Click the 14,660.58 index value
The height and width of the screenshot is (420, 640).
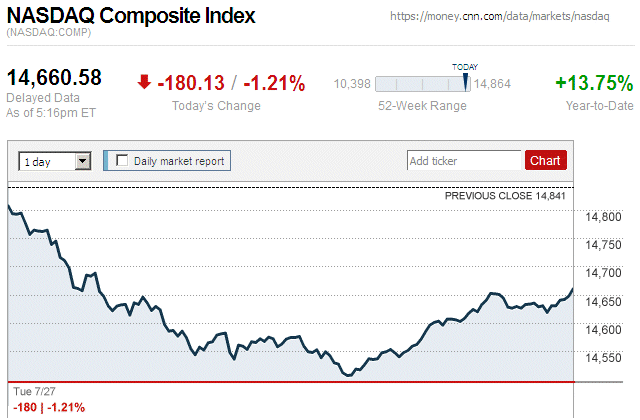[x=55, y=78]
